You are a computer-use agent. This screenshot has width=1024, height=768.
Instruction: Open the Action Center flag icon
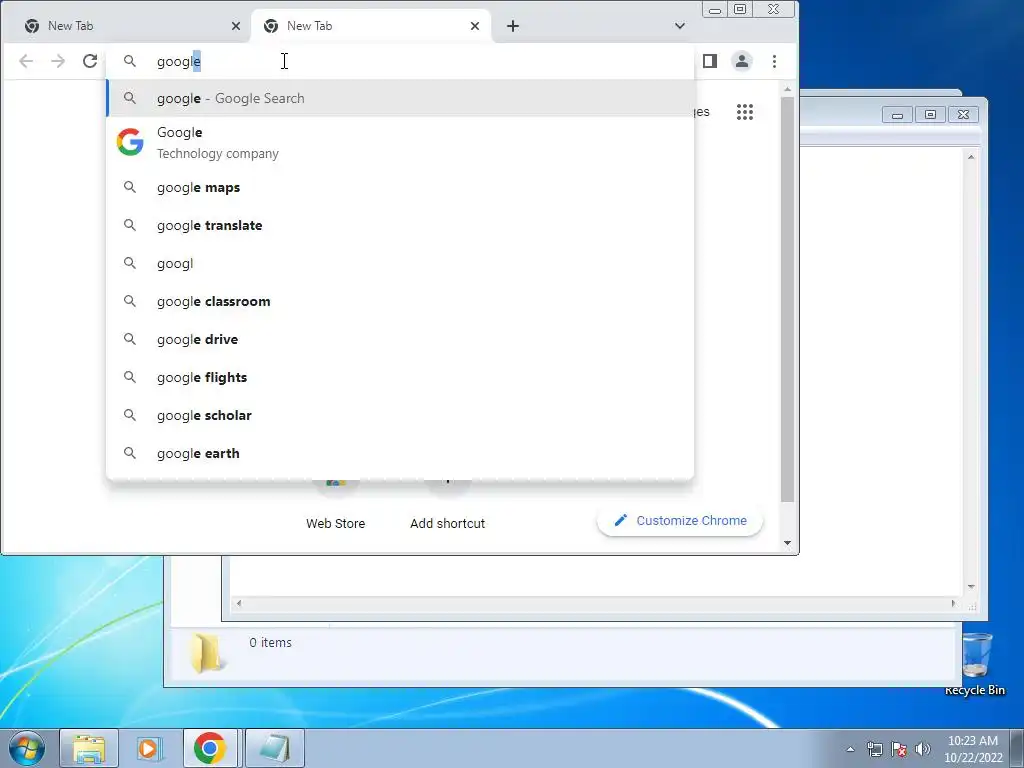899,749
